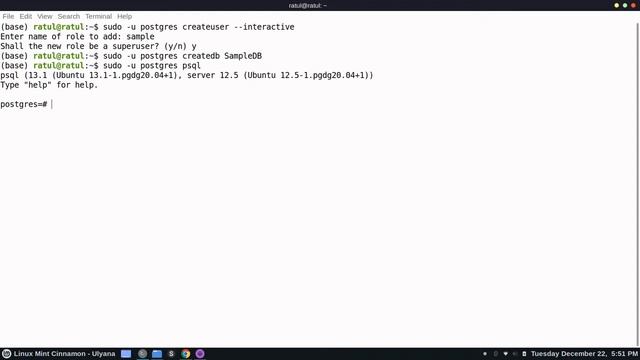
Task: Open the Search menu
Action: 69,16
